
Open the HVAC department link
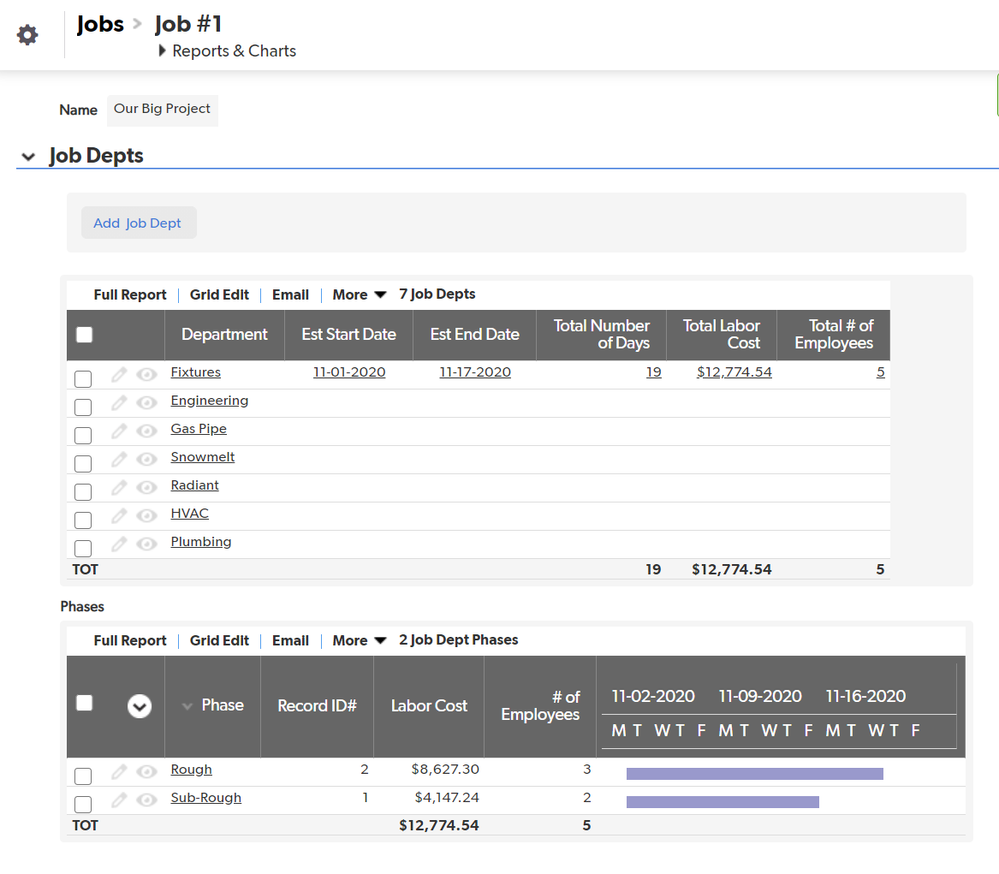tap(189, 513)
